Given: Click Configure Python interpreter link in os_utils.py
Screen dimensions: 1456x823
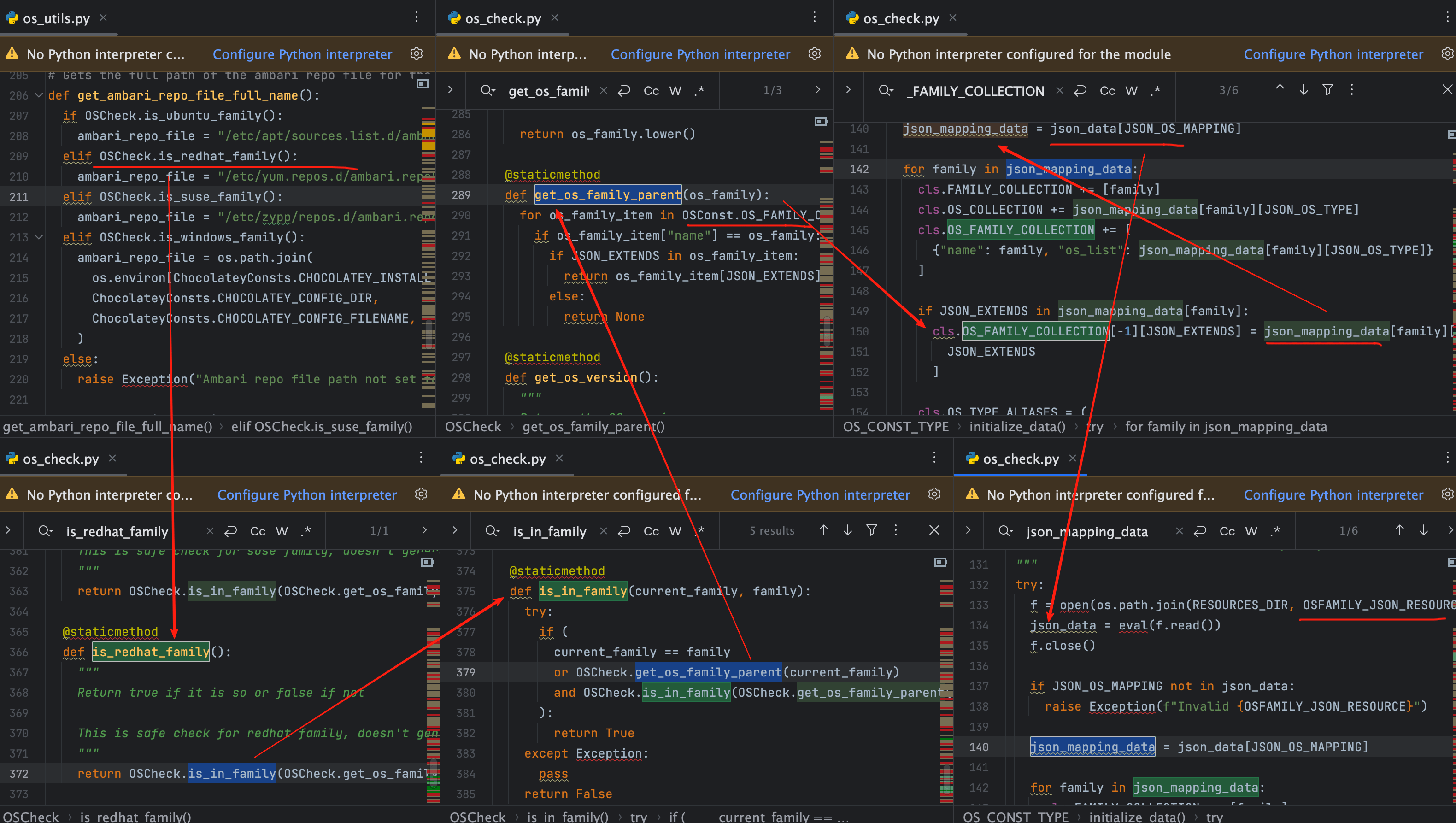Looking at the screenshot, I should coord(302,54).
